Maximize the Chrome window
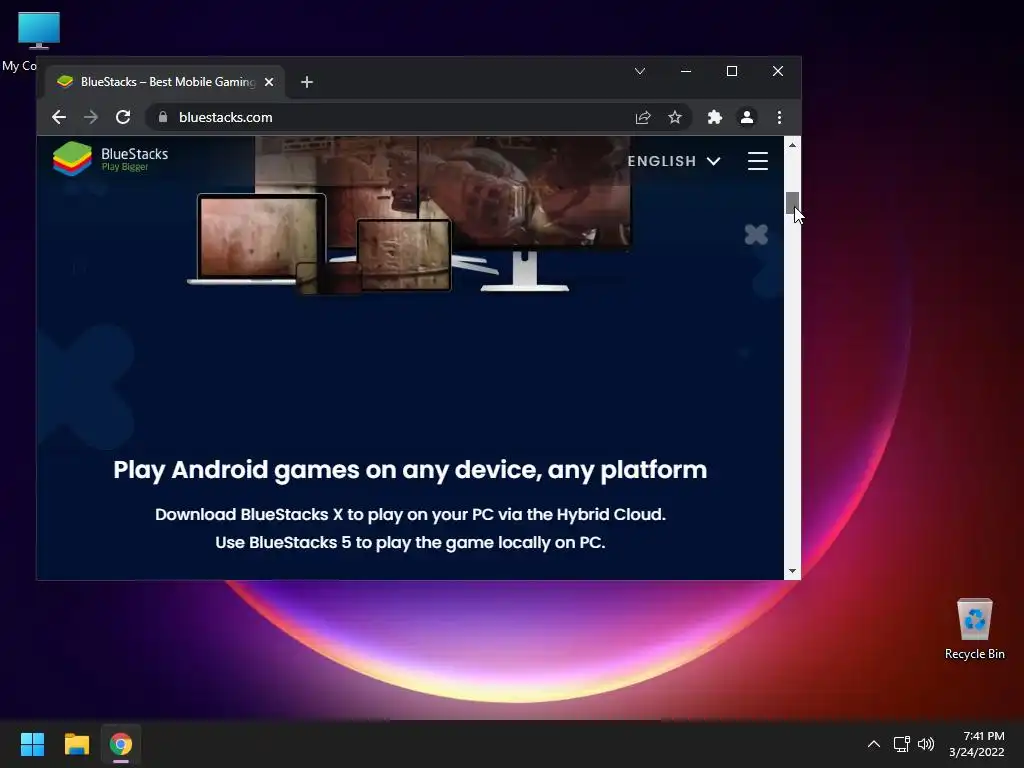The width and height of the screenshot is (1024, 768). pos(732,71)
